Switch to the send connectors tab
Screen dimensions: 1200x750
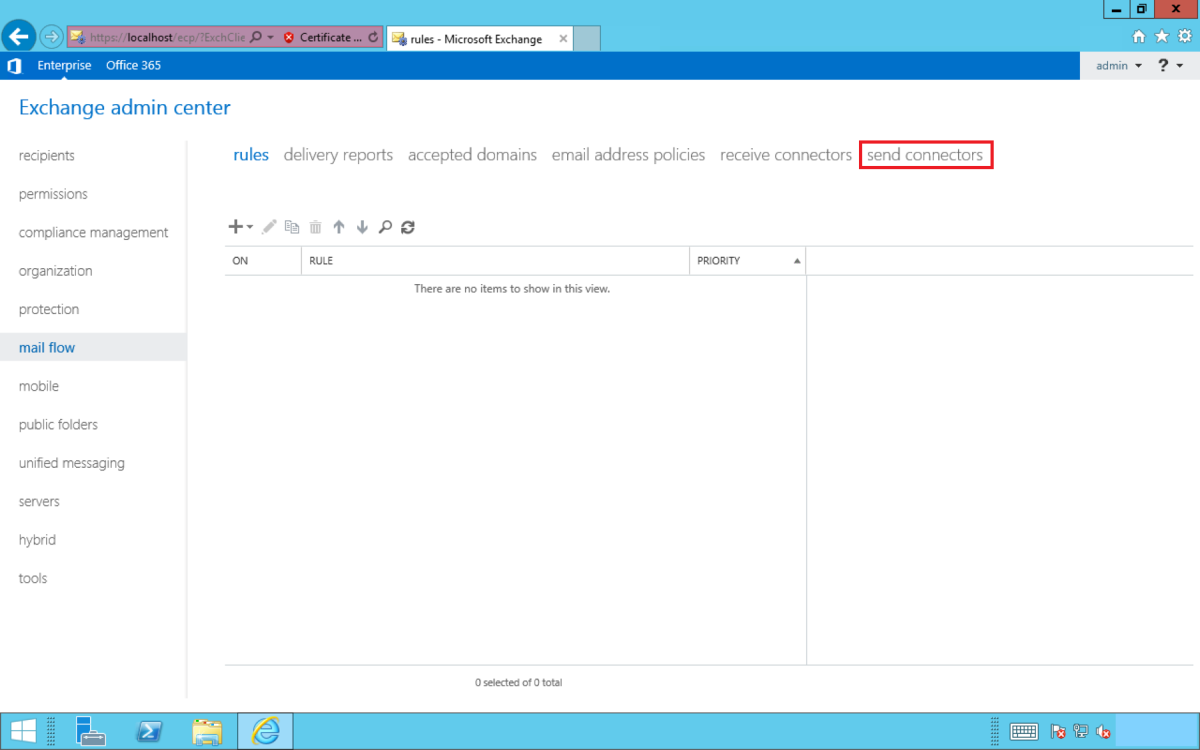point(925,154)
